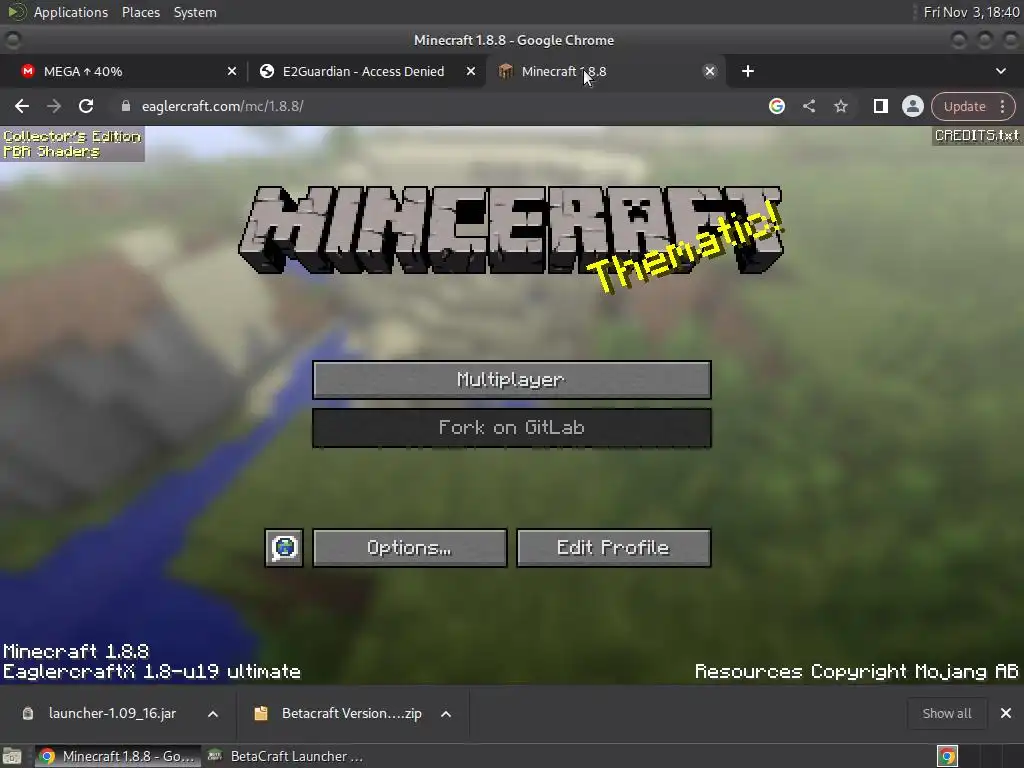Reload the Eaglercraft page
This screenshot has width=1024, height=768.
point(86,106)
